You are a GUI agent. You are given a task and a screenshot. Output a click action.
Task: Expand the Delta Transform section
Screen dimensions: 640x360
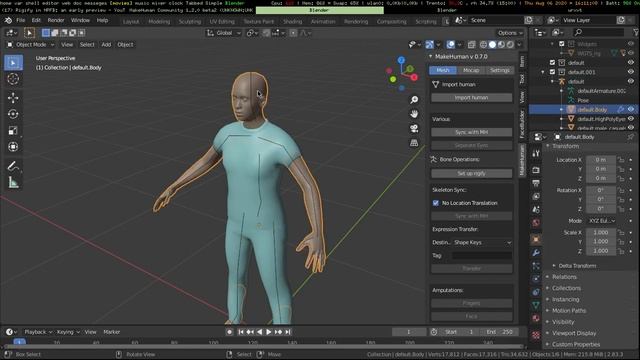(577, 266)
